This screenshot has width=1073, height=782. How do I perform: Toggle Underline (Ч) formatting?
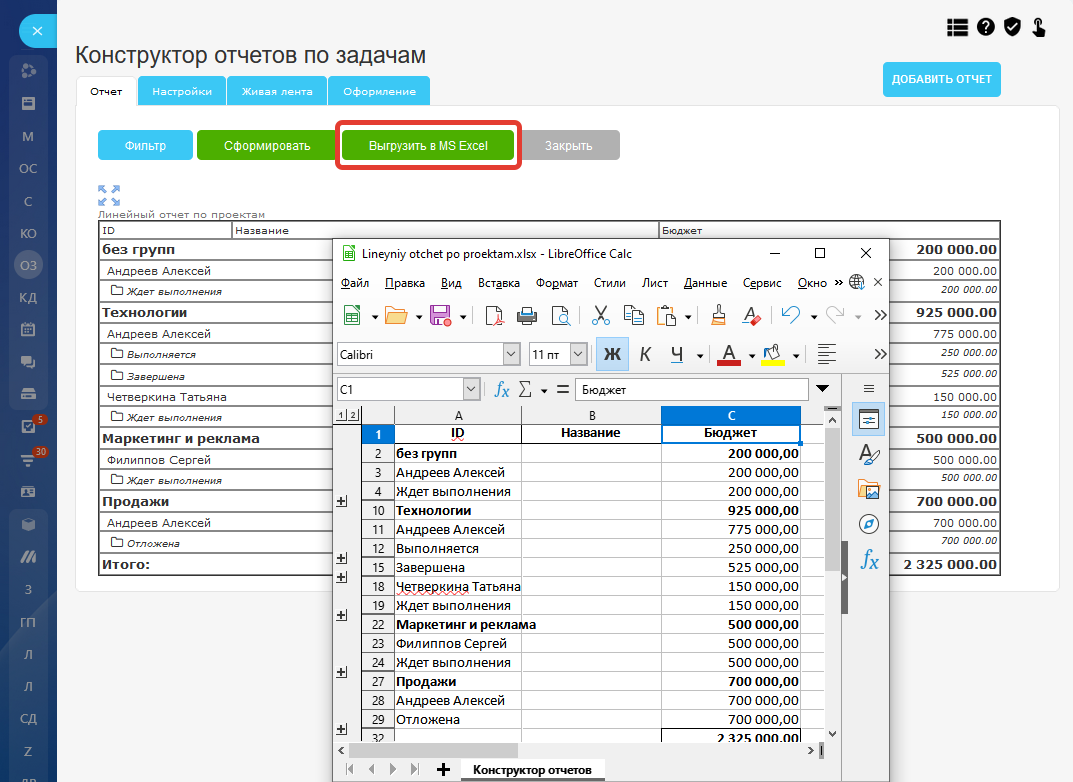(x=677, y=354)
